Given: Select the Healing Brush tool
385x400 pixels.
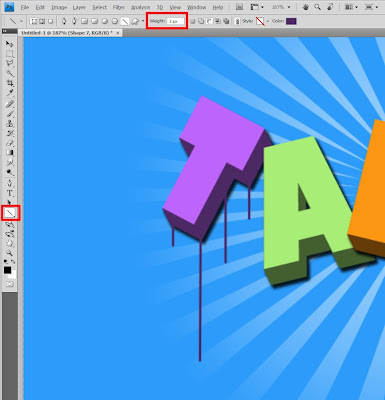Looking at the screenshot, I should pos(10,104).
